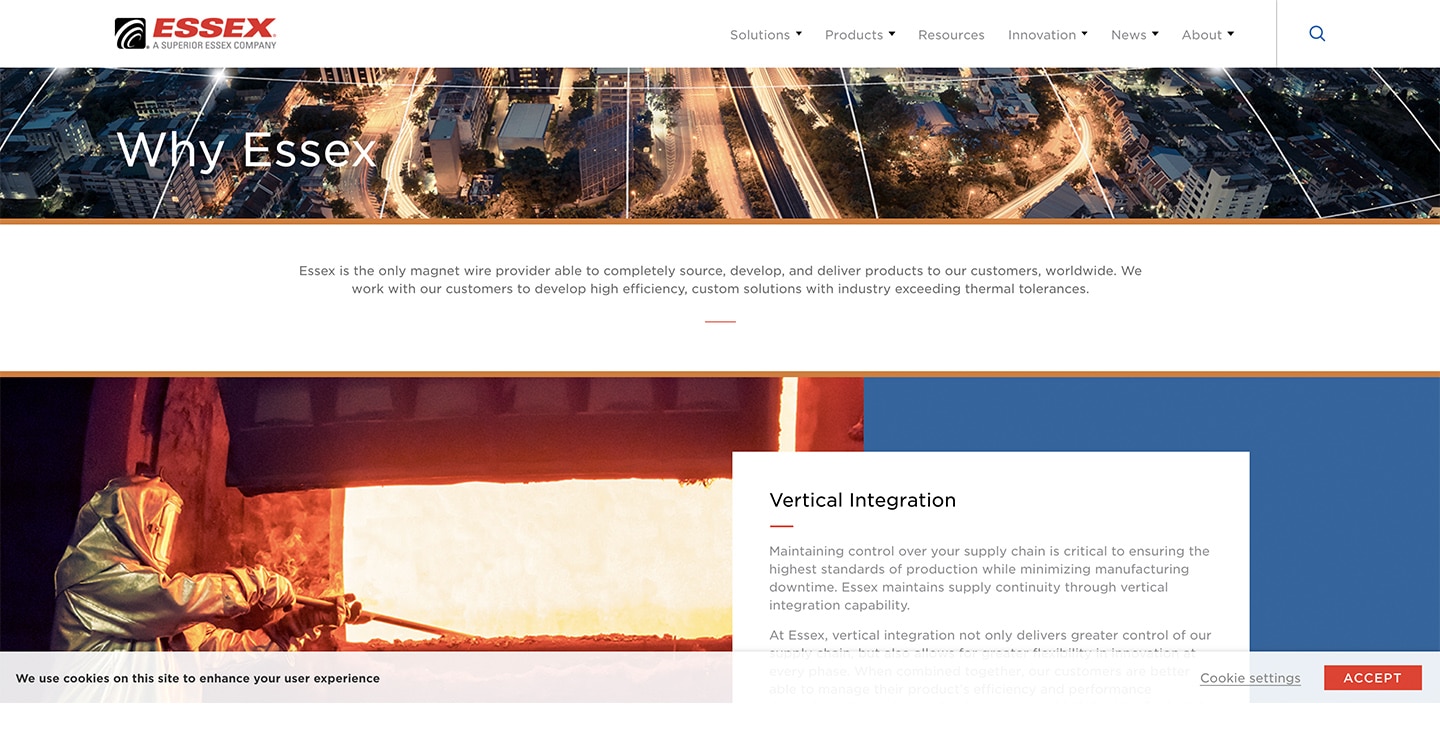This screenshot has height=746, width=1440.
Task: Click the Why Essex page heading
Action: (x=247, y=150)
